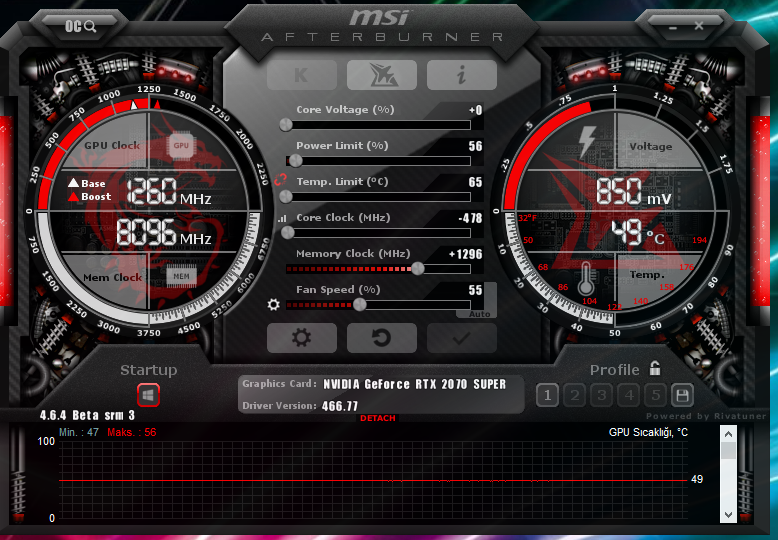Toggle Apply at Windows Startup button

(x=148, y=395)
